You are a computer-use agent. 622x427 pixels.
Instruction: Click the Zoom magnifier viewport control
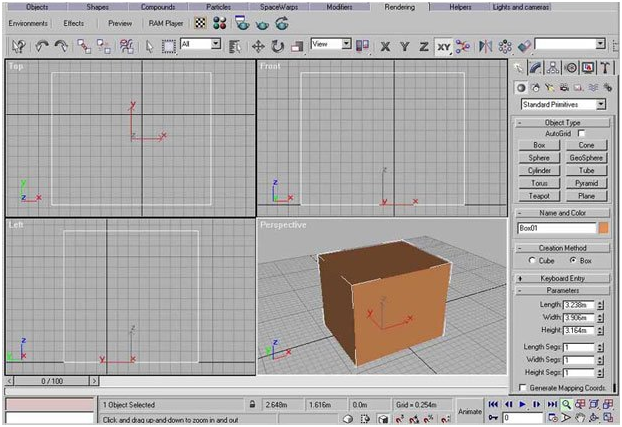566,404
